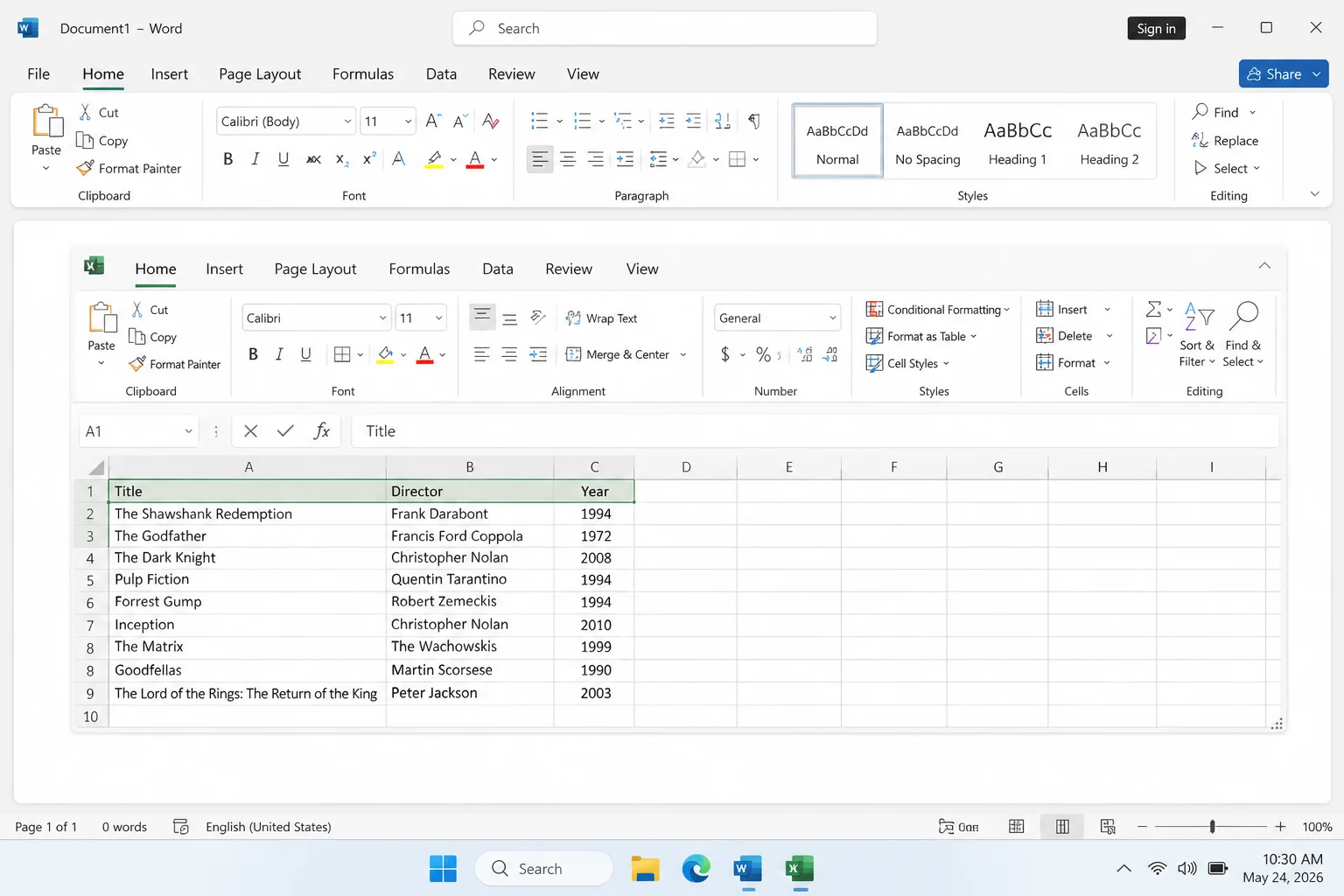Click Excel's red font color button
The image size is (1344, 896).
pos(425,354)
